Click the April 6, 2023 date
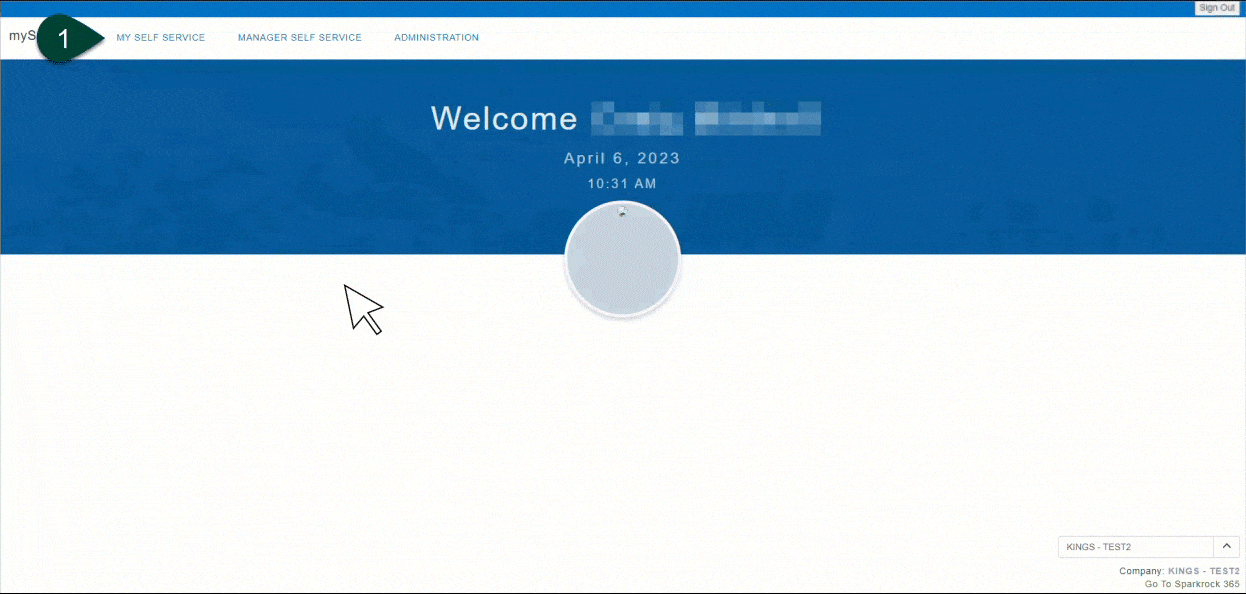 (621, 158)
